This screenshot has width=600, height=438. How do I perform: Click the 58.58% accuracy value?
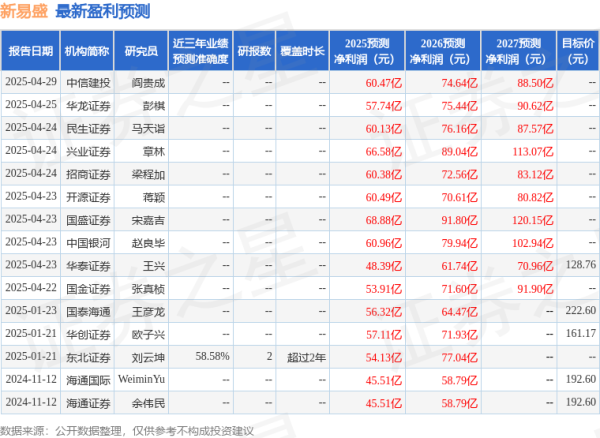(x=212, y=357)
